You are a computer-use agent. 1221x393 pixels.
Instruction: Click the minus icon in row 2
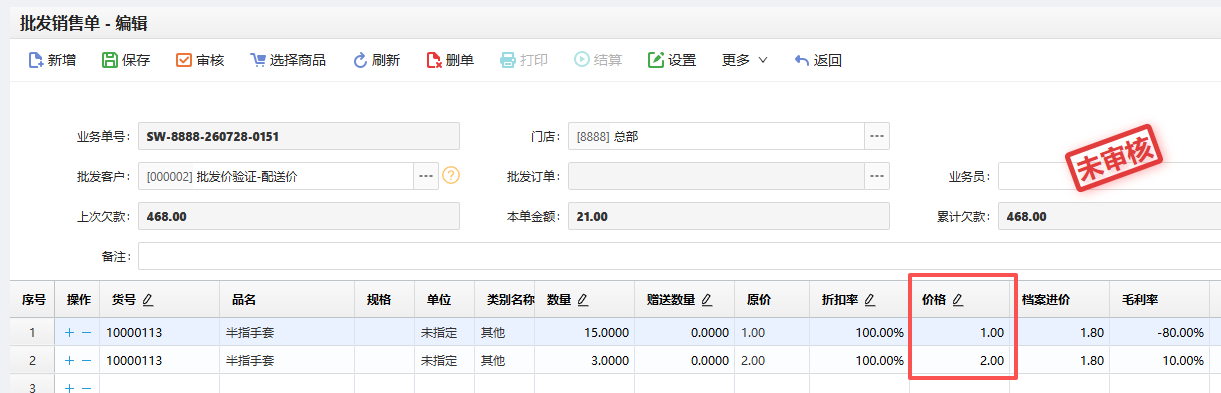[86, 360]
